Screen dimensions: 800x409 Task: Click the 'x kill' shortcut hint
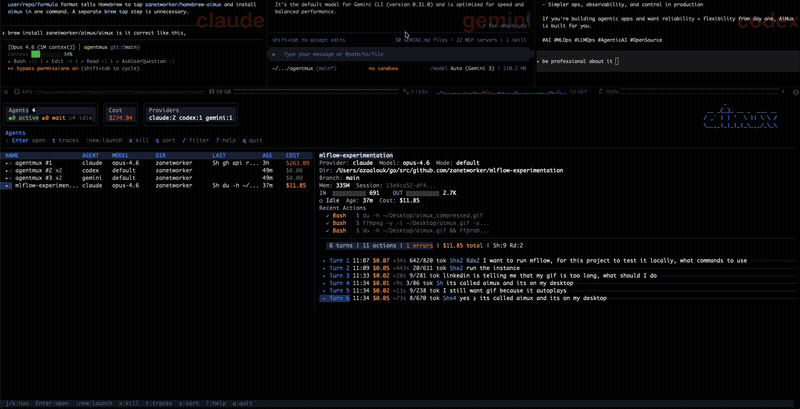pos(138,140)
